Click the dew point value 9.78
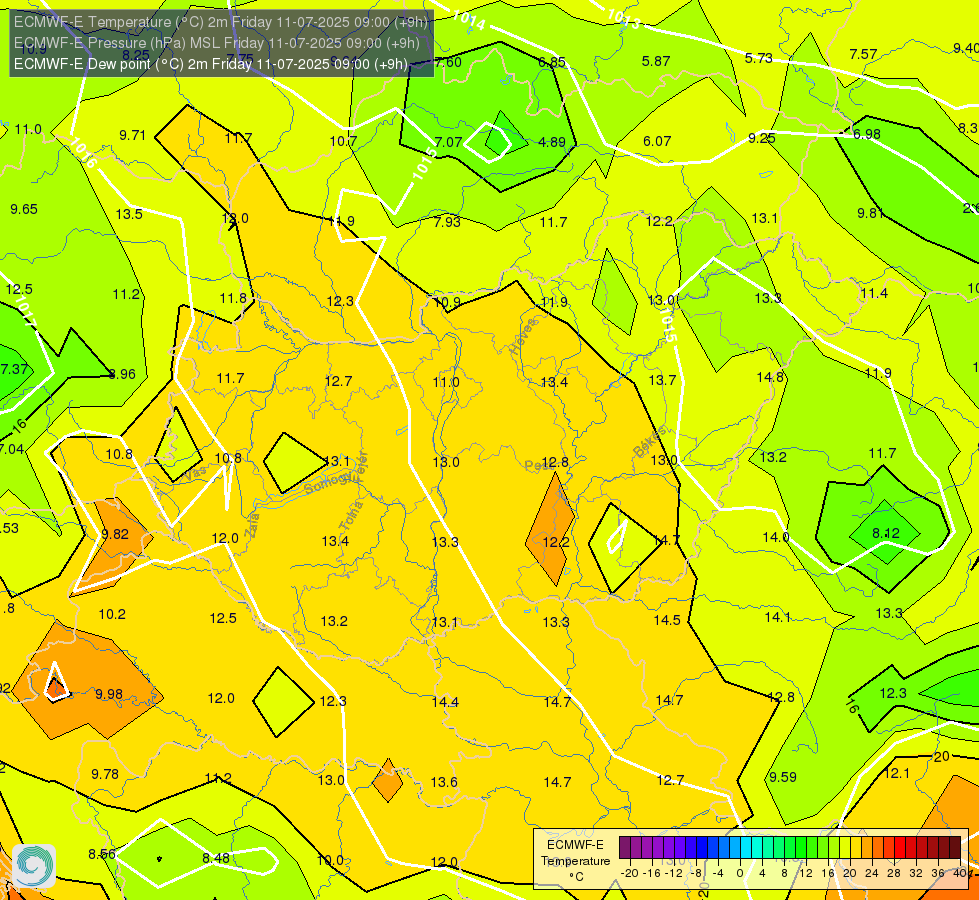The height and width of the screenshot is (900, 979). click(x=105, y=774)
